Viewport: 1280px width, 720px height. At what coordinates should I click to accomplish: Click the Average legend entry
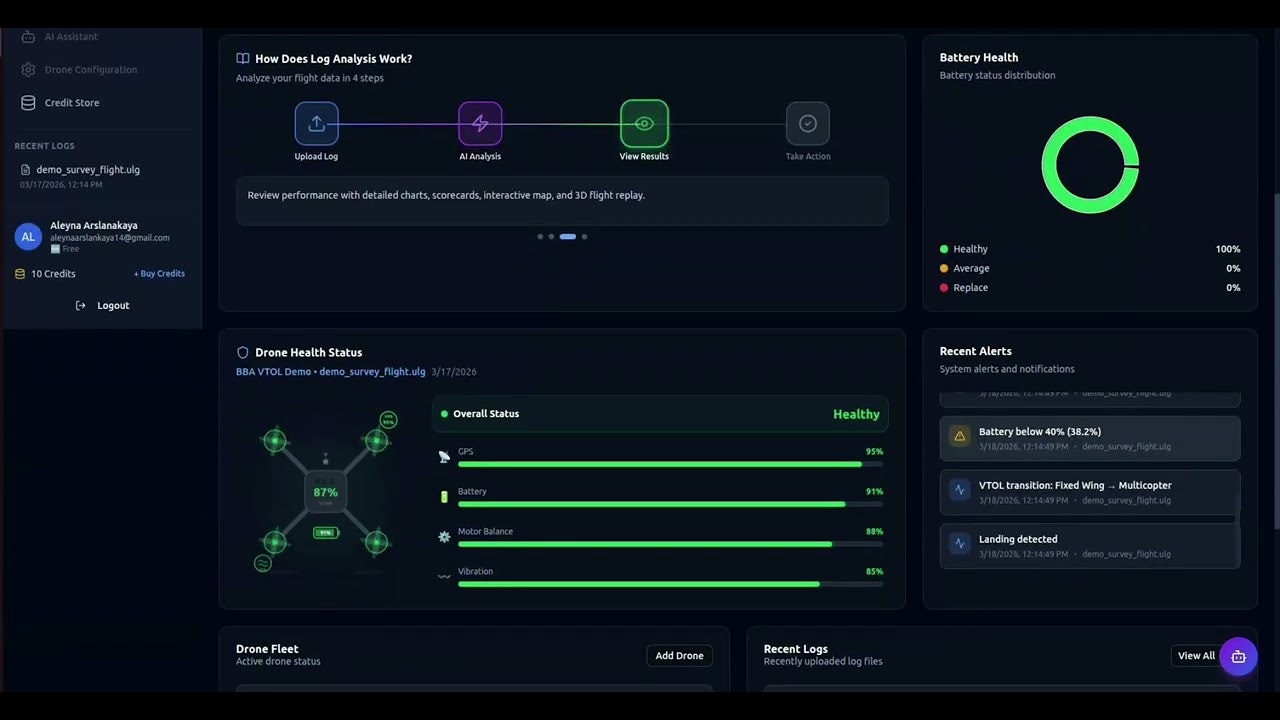(1090, 268)
